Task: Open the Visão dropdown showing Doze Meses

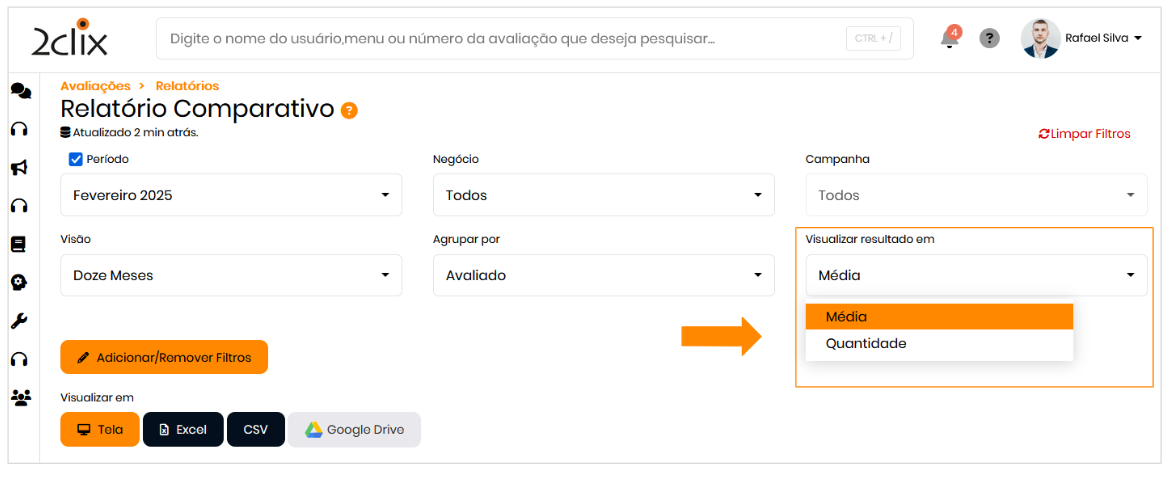Action: pyautogui.click(x=231, y=275)
